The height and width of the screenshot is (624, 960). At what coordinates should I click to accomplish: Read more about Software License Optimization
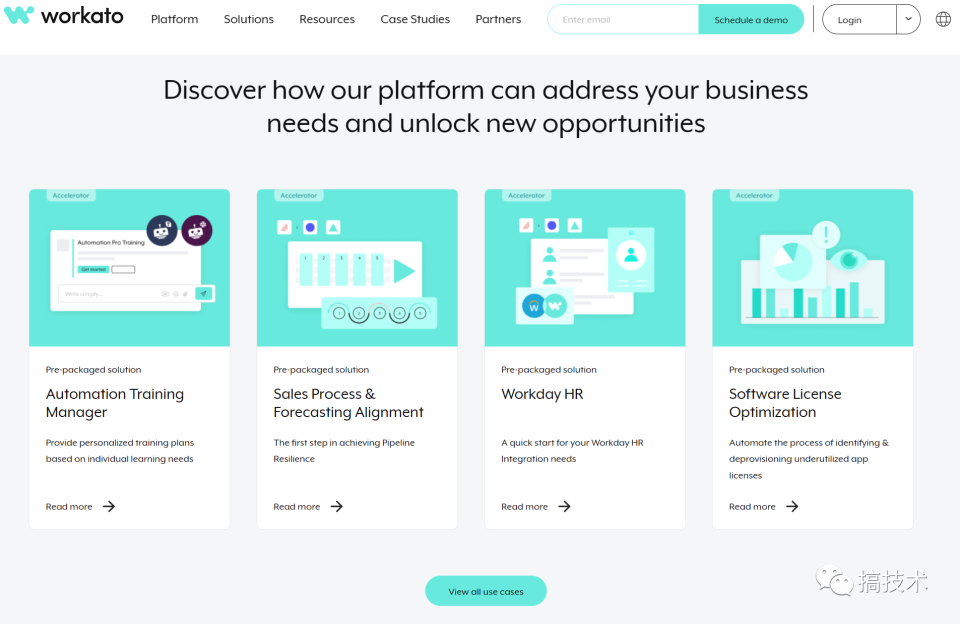click(x=752, y=506)
